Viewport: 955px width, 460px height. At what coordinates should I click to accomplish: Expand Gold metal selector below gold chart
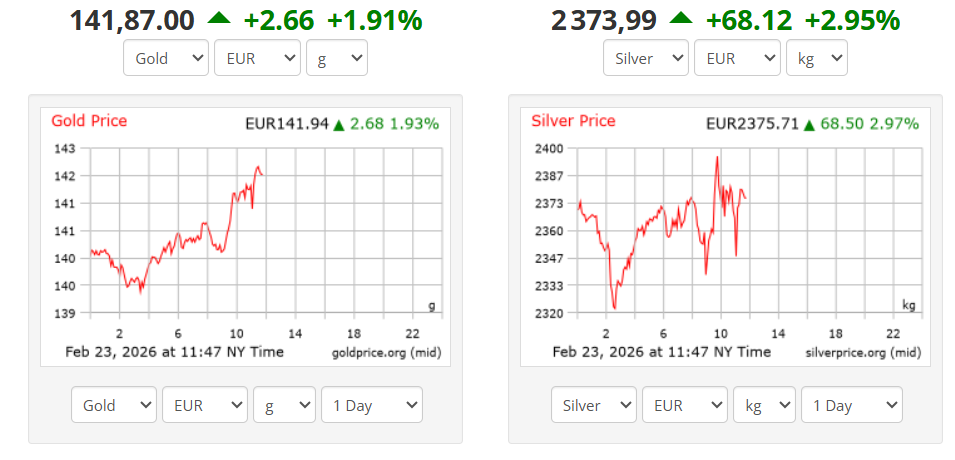tap(114, 405)
